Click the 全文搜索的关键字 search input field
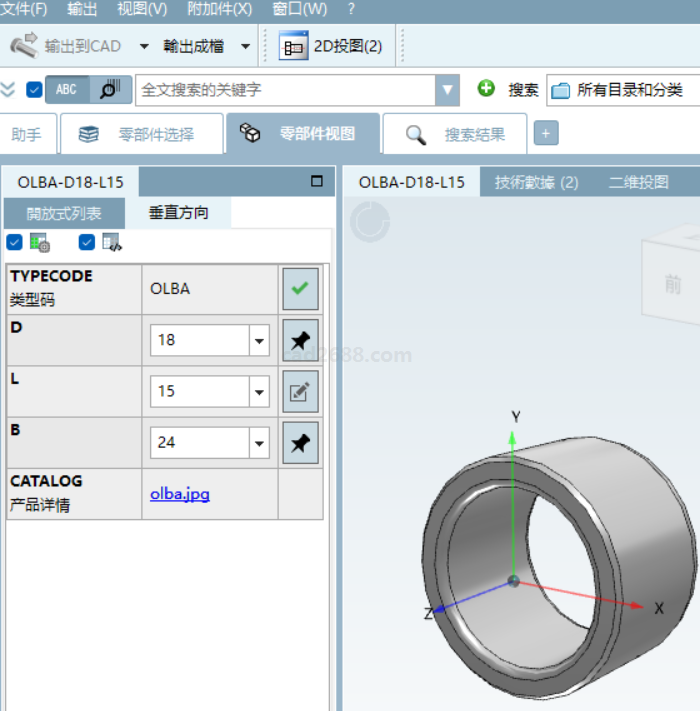This screenshot has width=700, height=711. 285,89
